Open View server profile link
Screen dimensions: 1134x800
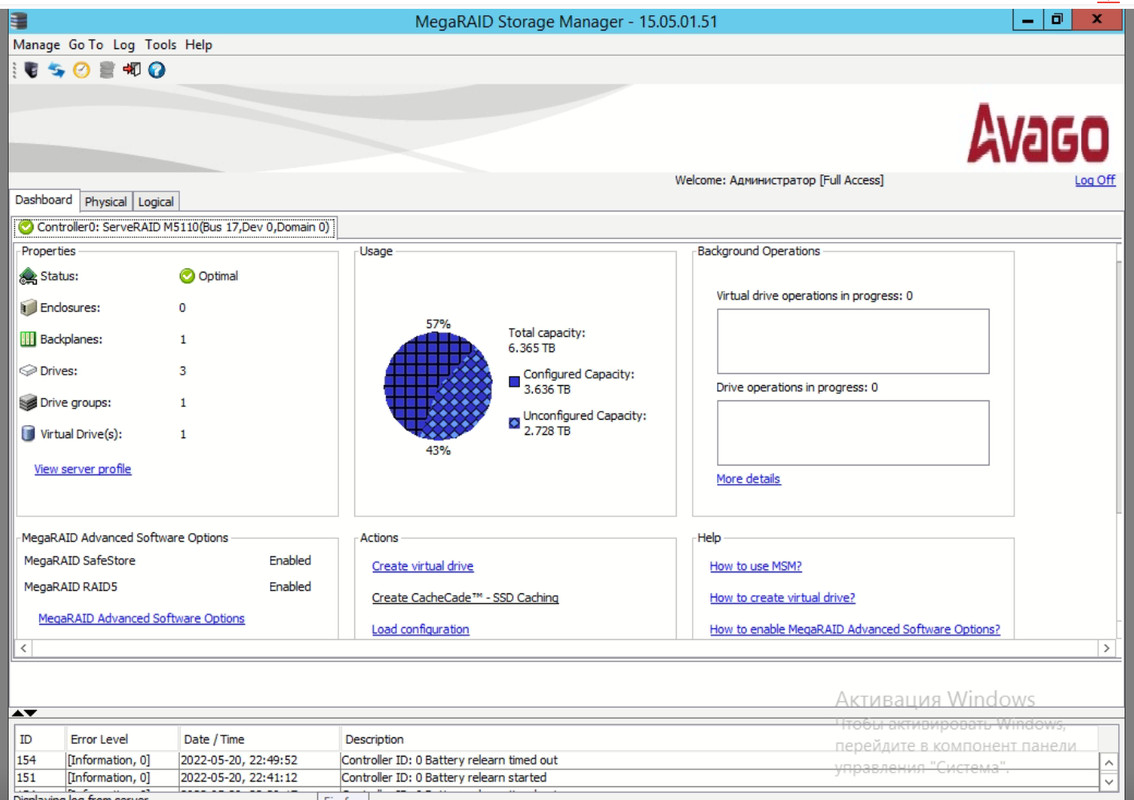tap(82, 469)
